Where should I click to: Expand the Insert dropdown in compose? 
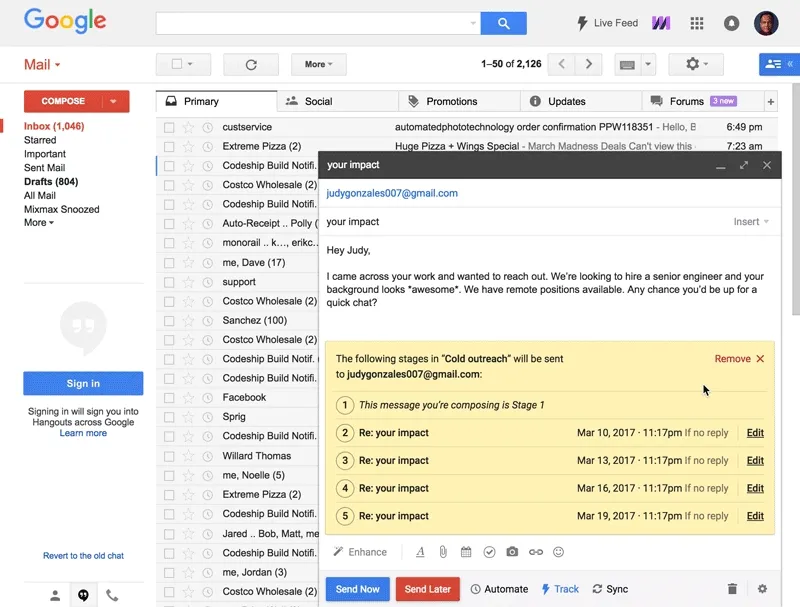(751, 222)
